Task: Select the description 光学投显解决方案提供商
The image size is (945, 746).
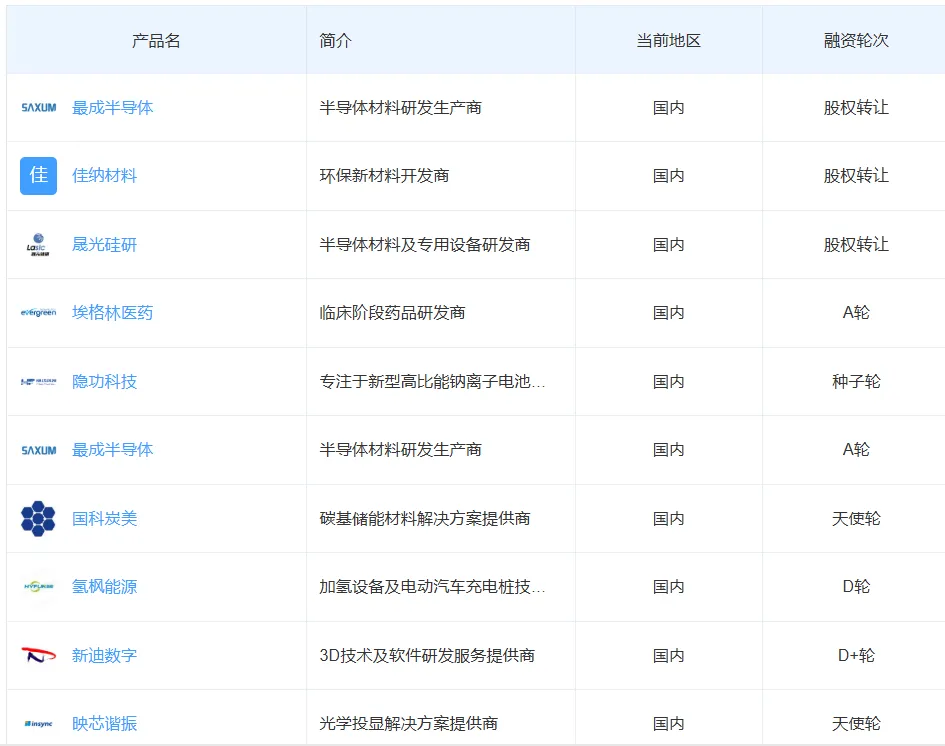Action: pyautogui.click(x=408, y=723)
